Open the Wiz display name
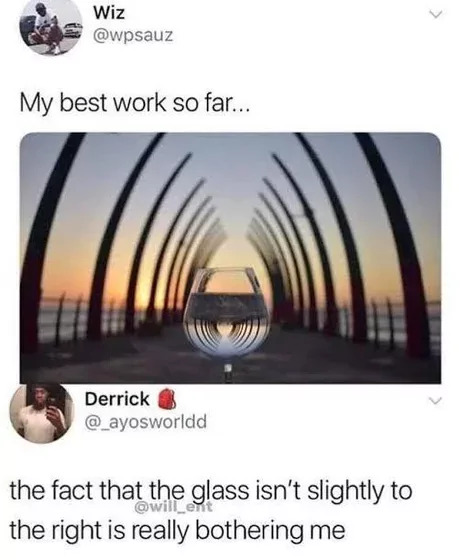 pyautogui.click(x=109, y=13)
